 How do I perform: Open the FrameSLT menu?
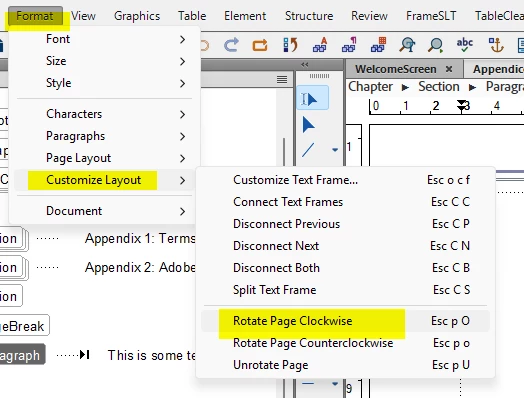[431, 16]
